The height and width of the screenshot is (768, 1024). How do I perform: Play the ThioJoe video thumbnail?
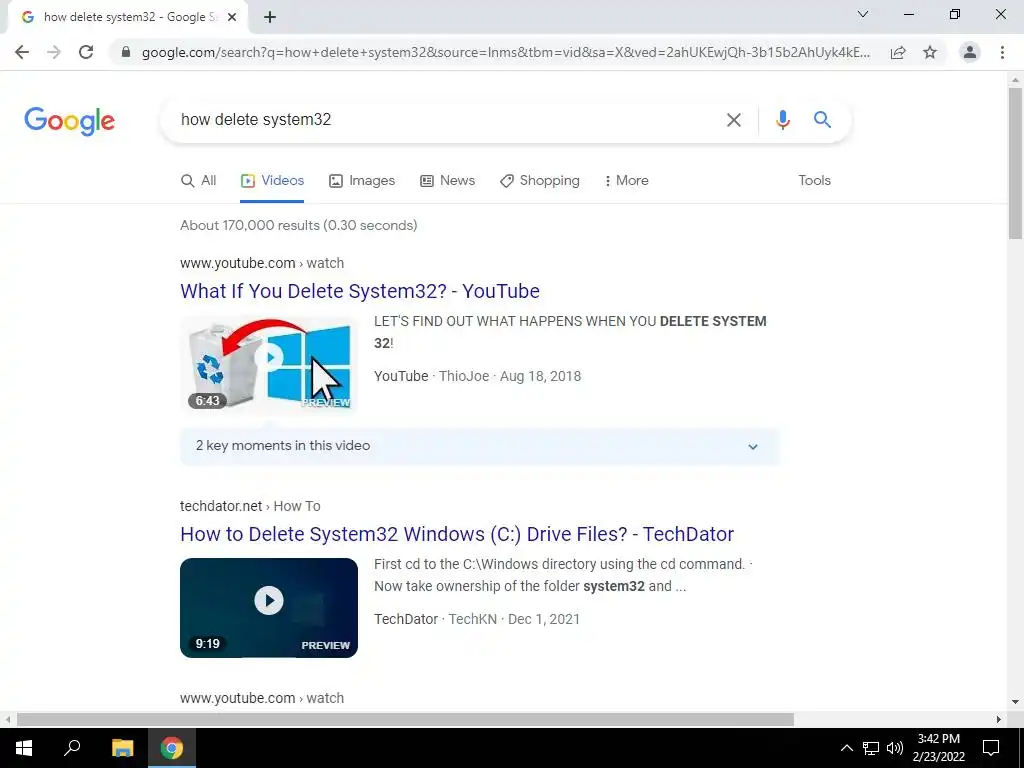point(269,364)
